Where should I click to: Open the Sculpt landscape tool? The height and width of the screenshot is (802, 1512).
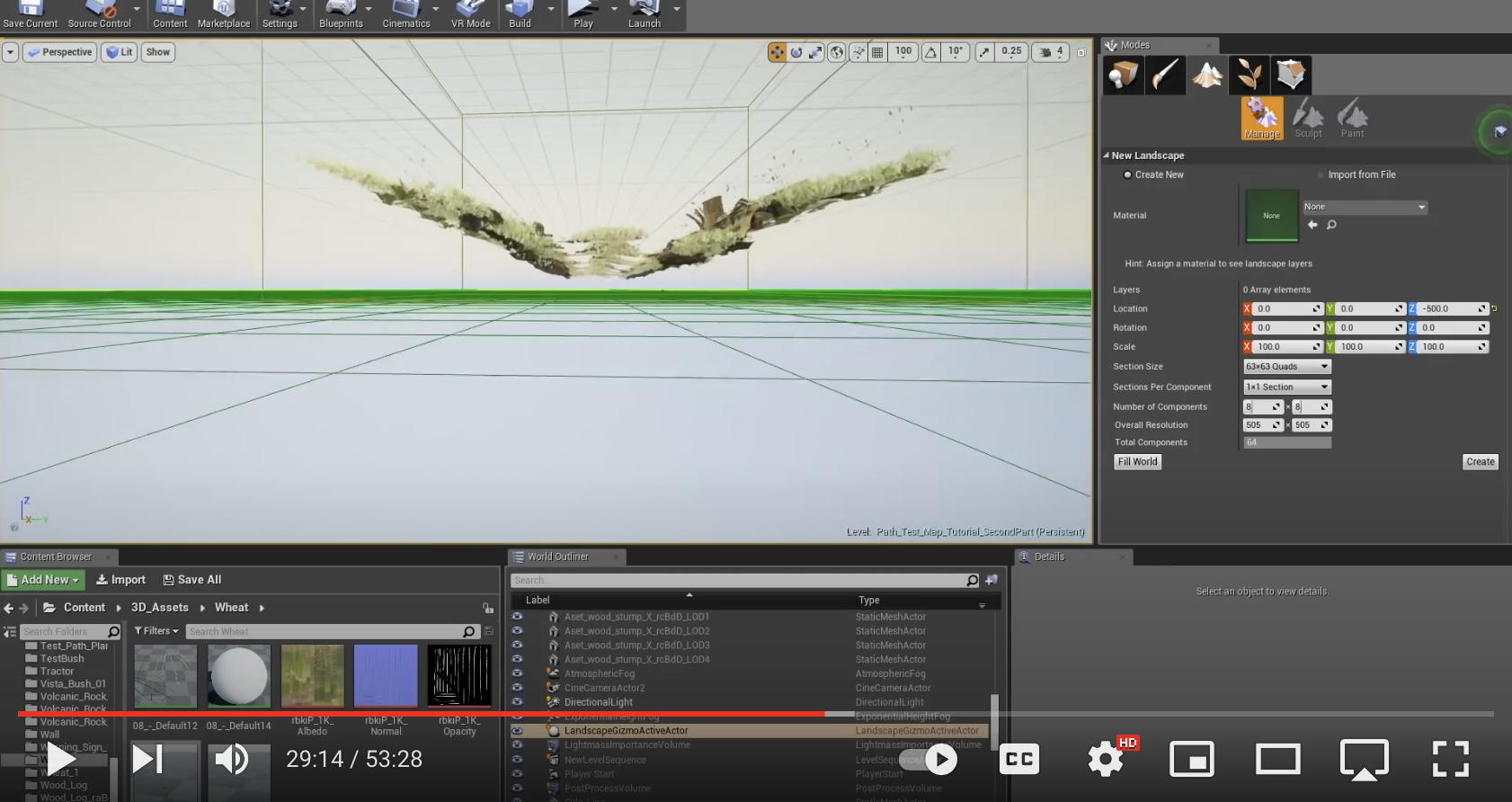(x=1308, y=119)
